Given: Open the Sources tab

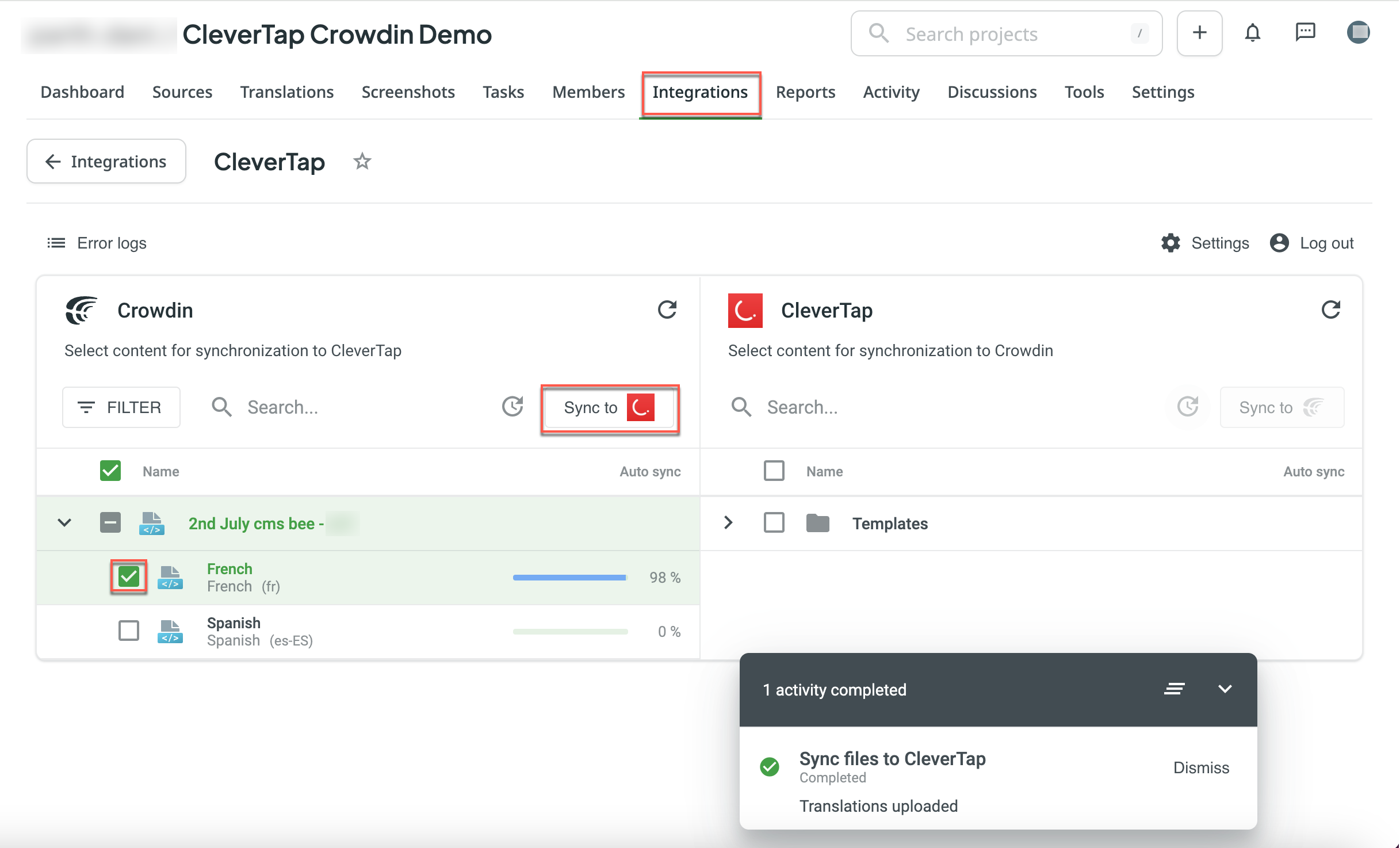Looking at the screenshot, I should click(182, 92).
